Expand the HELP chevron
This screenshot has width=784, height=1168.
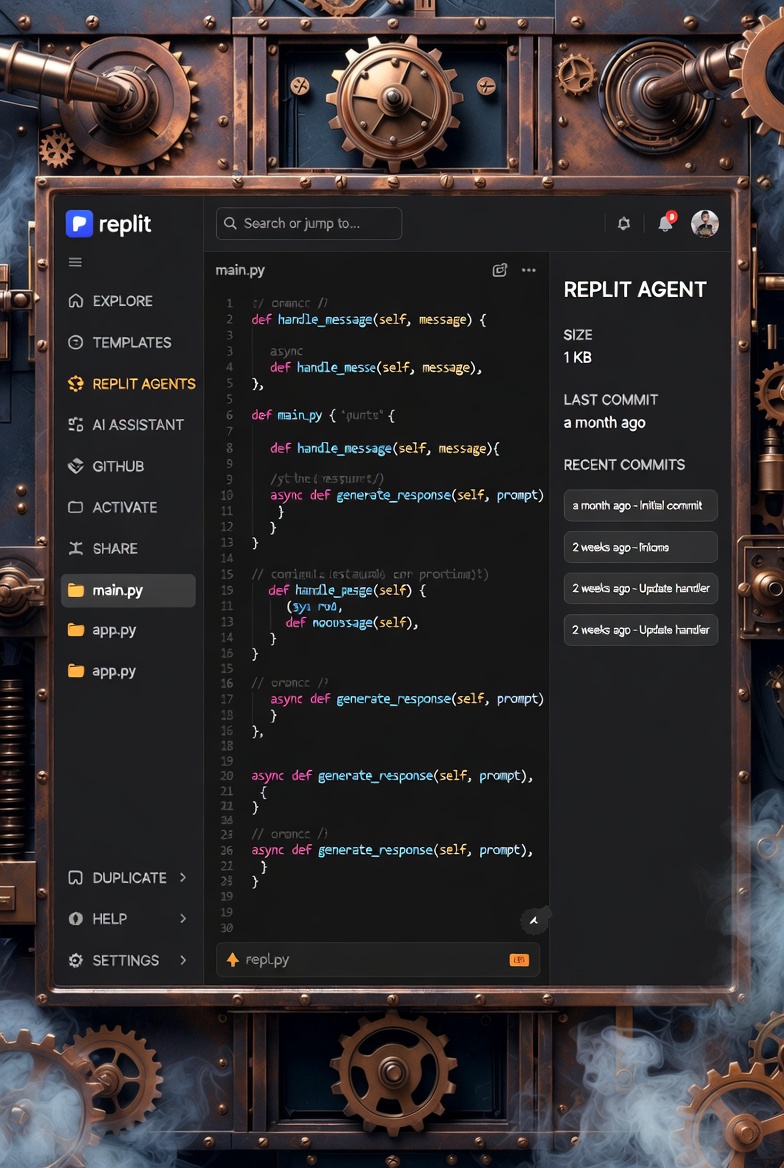click(183, 918)
